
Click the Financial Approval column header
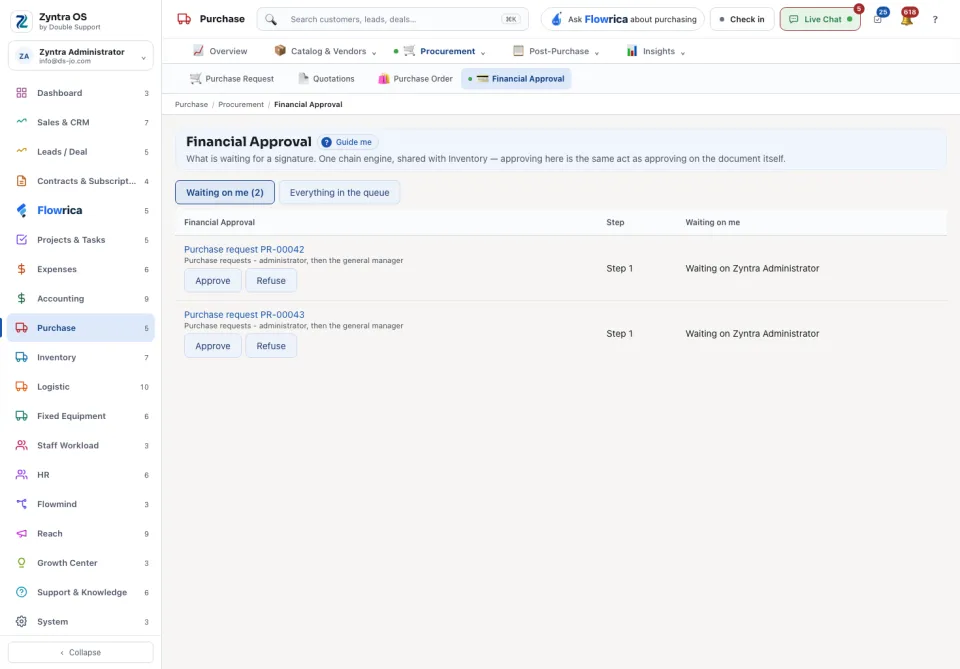tap(219, 222)
